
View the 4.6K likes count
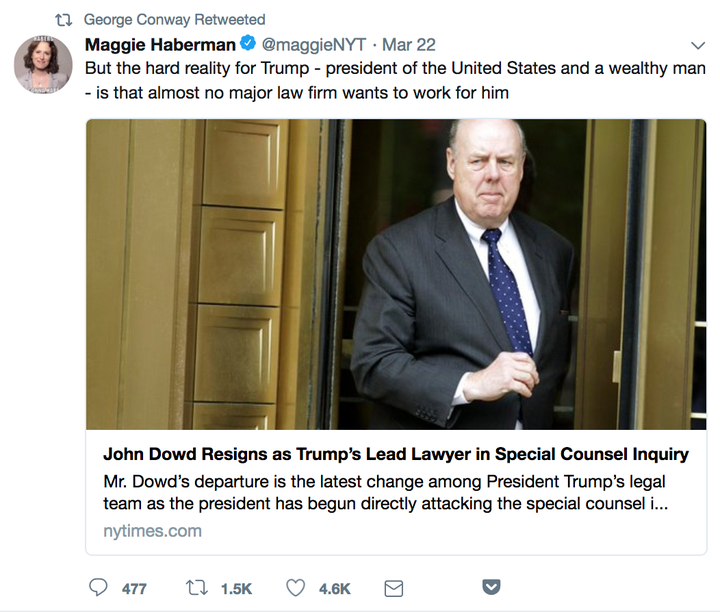[335, 589]
